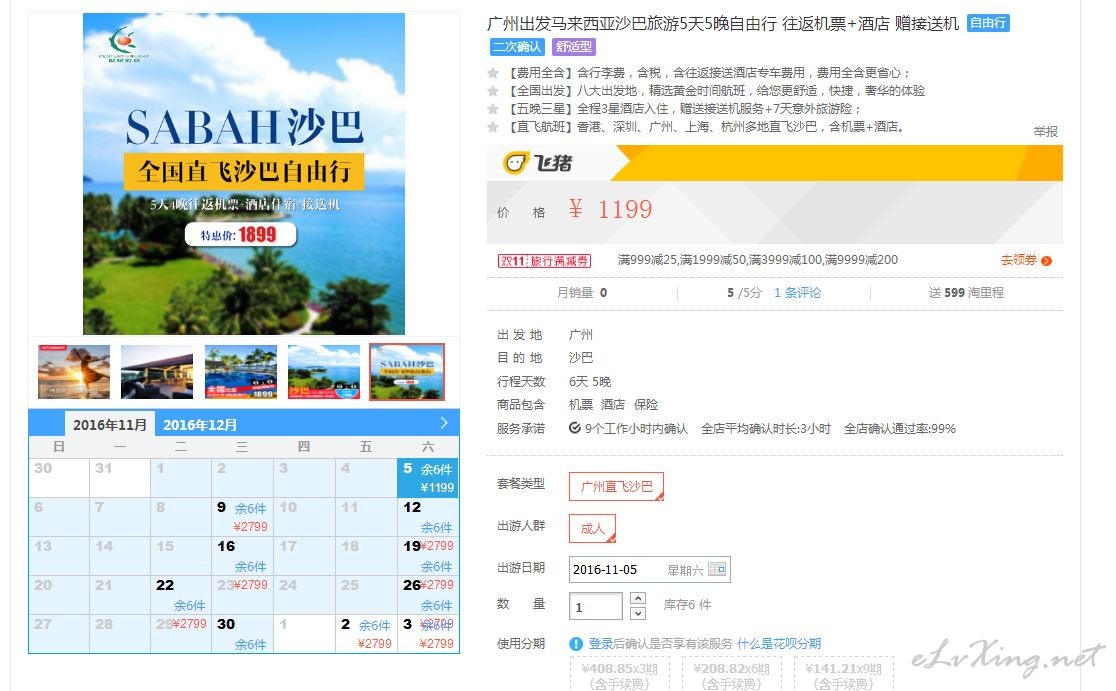Pick November 26 in calendar

click(x=428, y=596)
